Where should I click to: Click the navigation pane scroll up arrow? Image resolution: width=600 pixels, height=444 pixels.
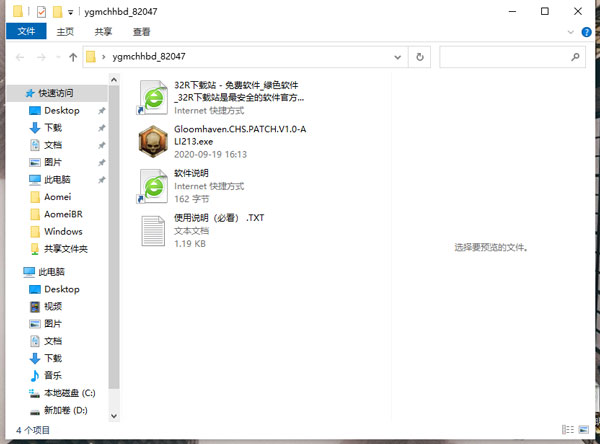point(114,80)
